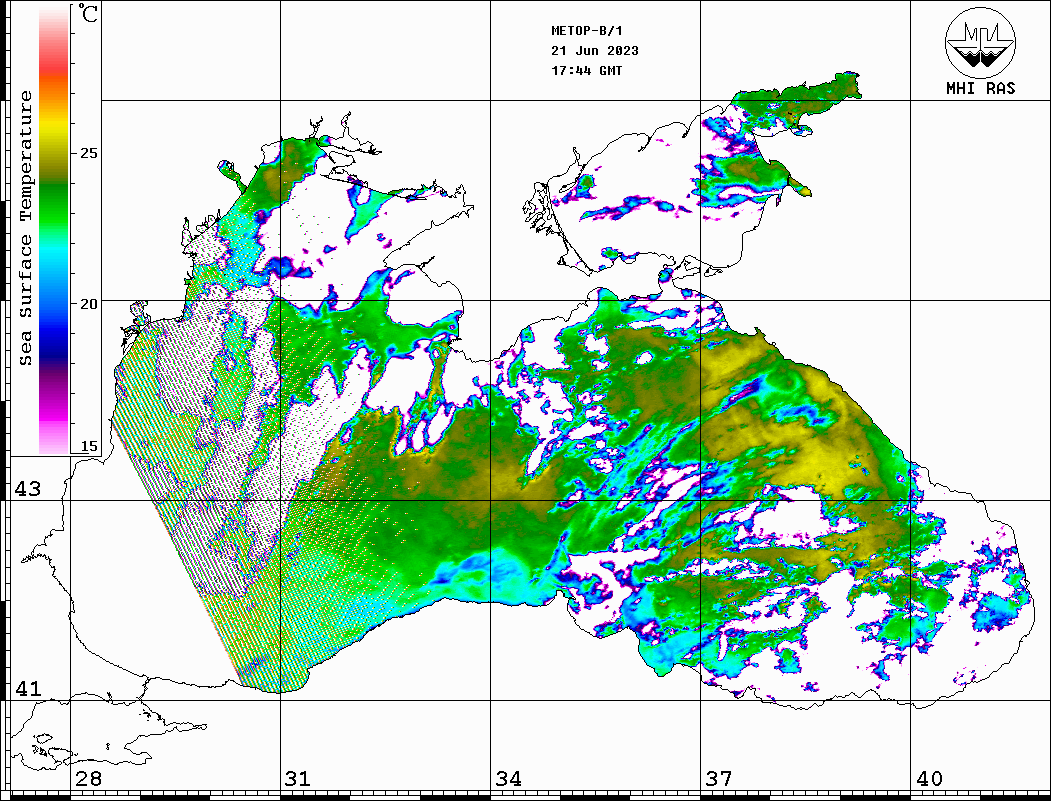Click the time '17:44 GMT'
This screenshot has width=1051, height=801.
[586, 70]
